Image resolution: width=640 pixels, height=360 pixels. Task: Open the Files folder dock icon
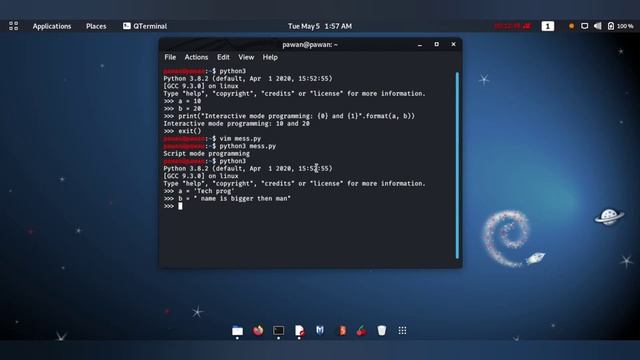[237, 330]
